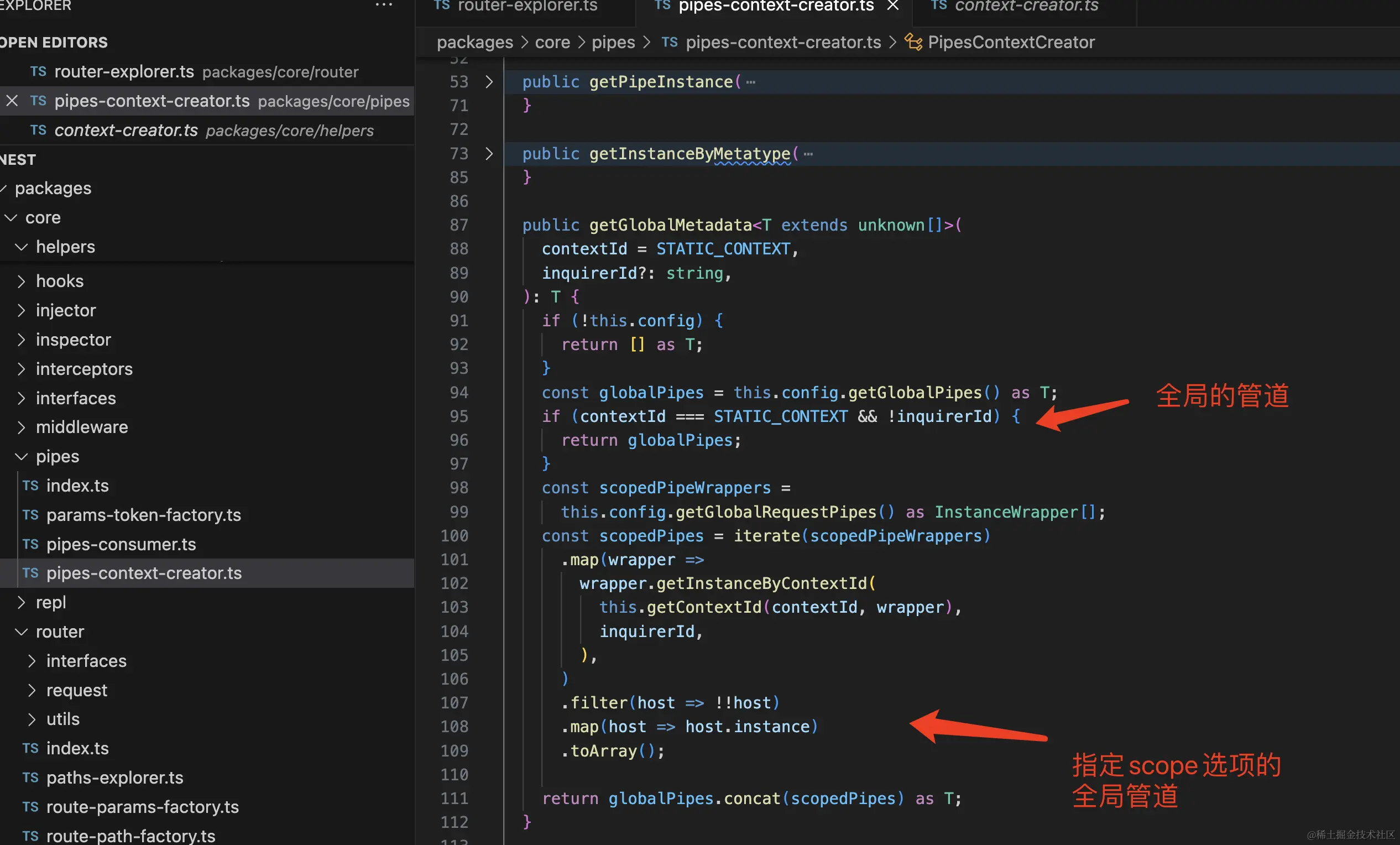Expand the hooks folder
Screen dimensions: 1400x845
(22, 281)
